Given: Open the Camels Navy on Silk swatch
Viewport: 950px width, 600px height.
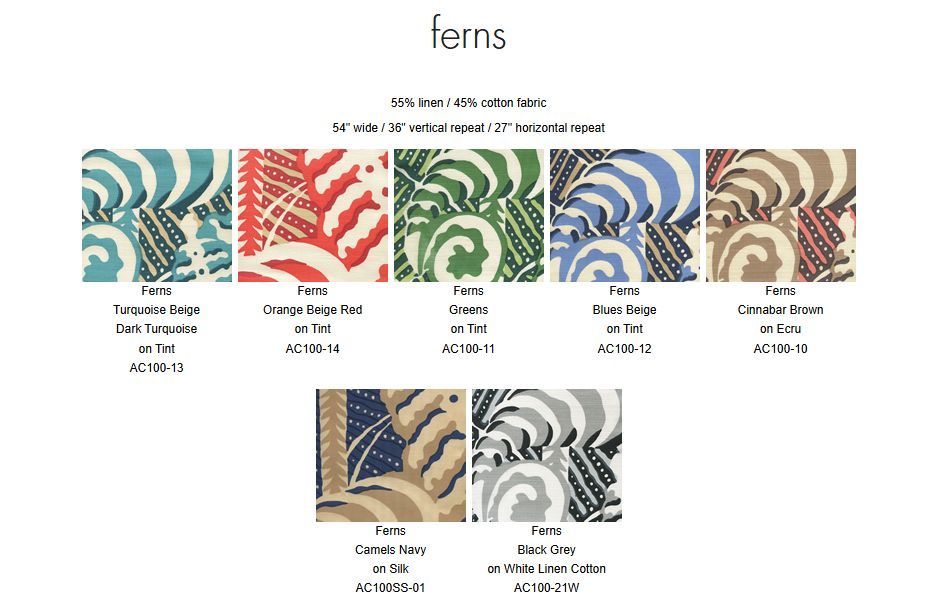Looking at the screenshot, I should (391, 455).
